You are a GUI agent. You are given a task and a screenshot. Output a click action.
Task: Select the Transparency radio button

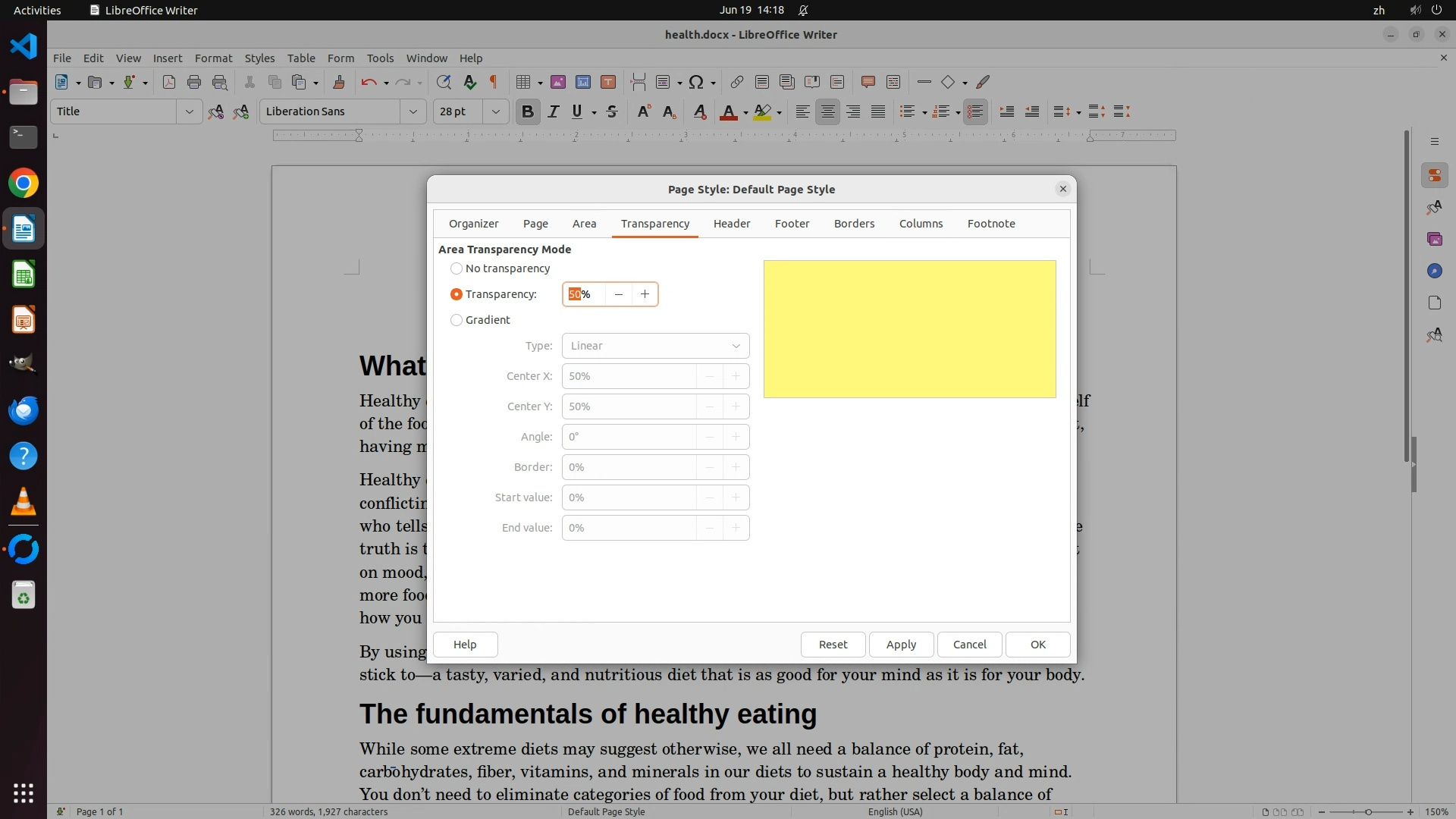coord(457,294)
